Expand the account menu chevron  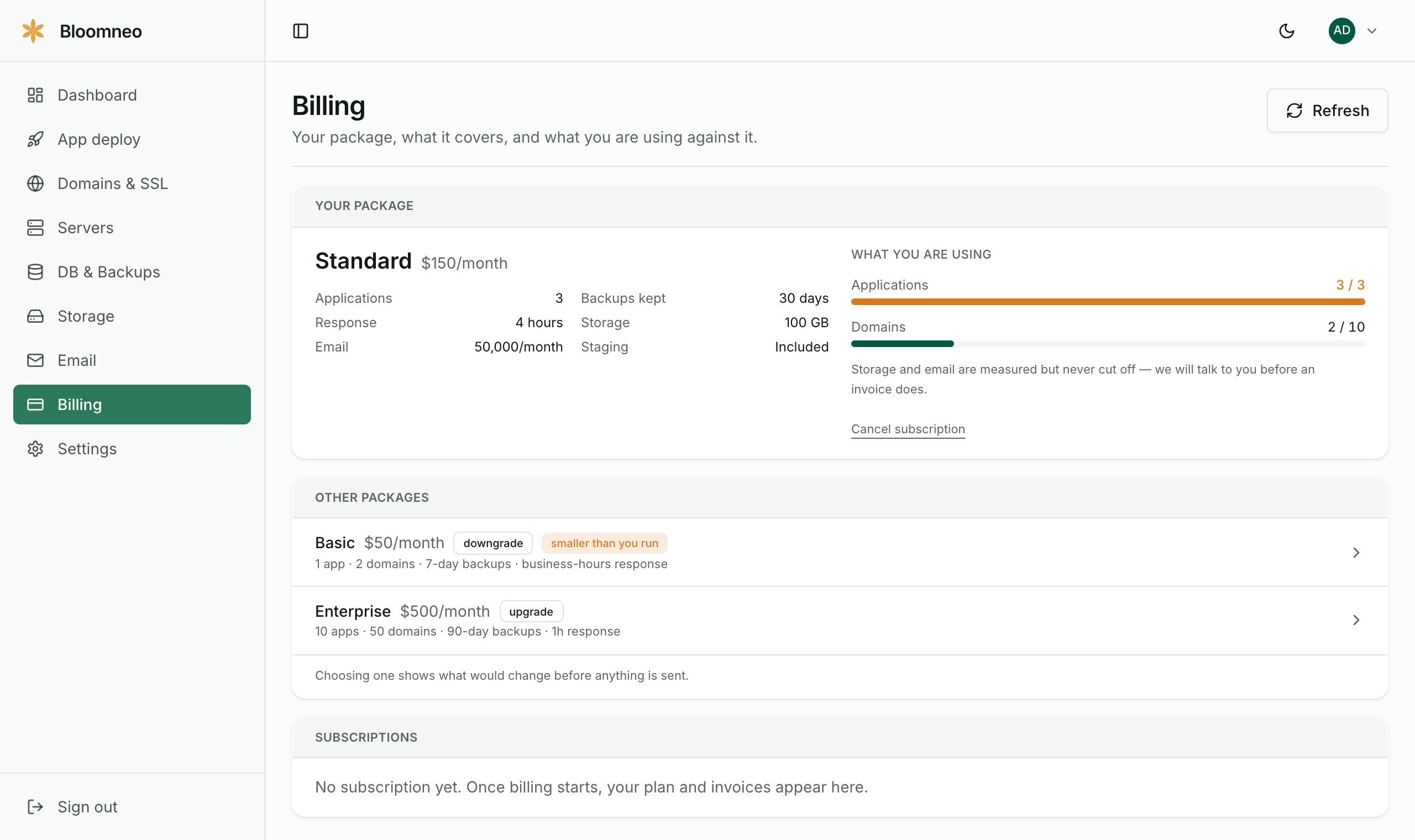[1371, 31]
